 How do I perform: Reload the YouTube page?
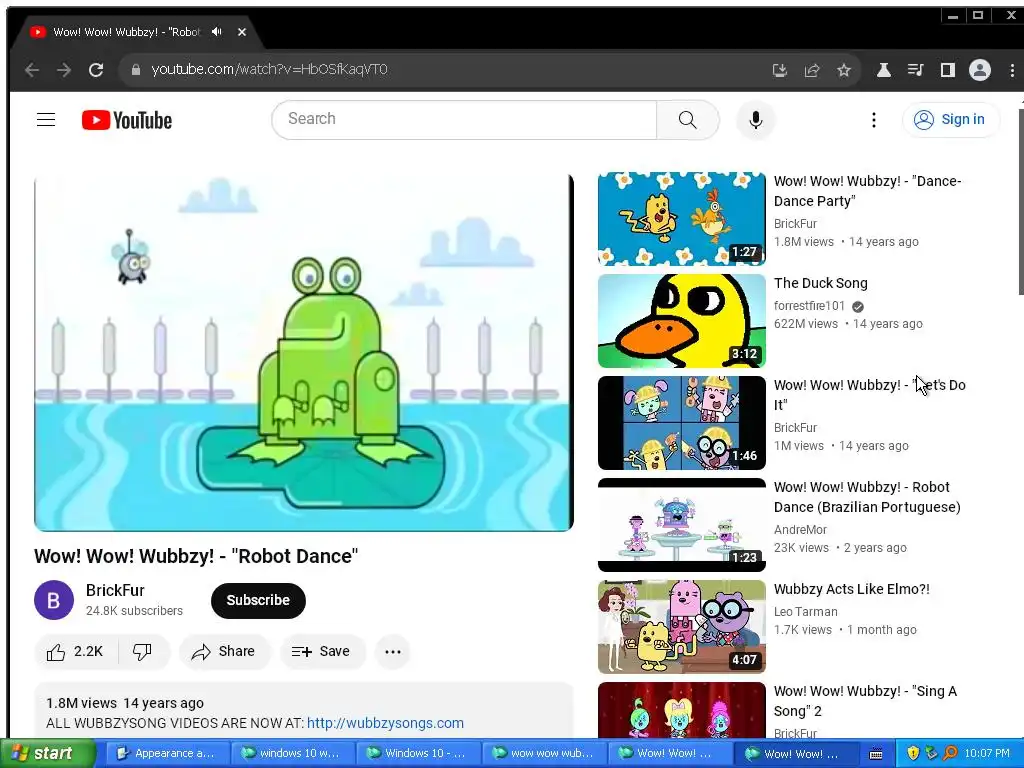pos(96,70)
